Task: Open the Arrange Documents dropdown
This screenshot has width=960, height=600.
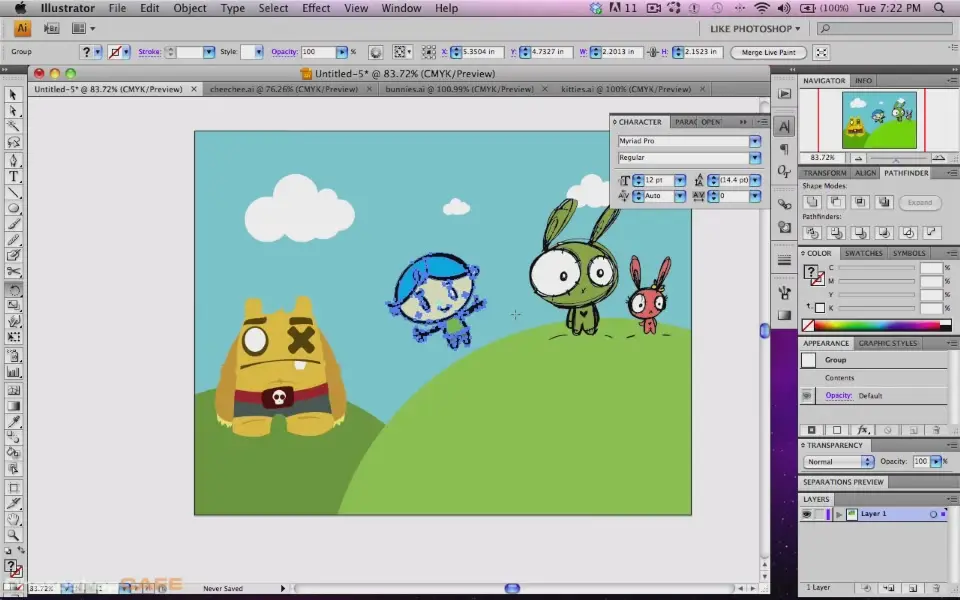Action: [x=83, y=28]
